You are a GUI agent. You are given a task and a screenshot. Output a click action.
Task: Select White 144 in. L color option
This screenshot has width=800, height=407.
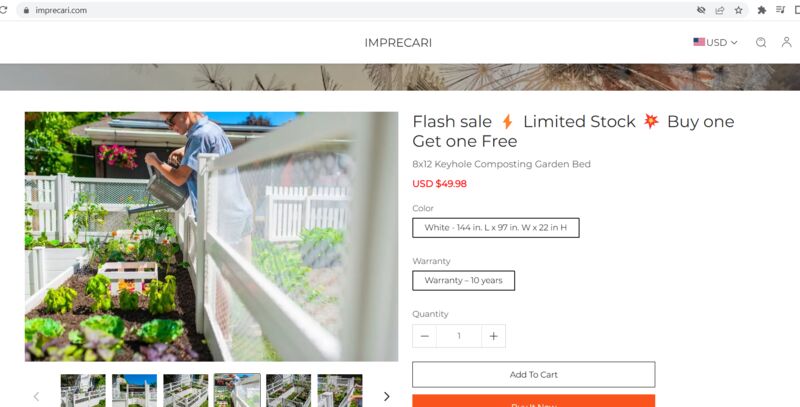(x=496, y=227)
